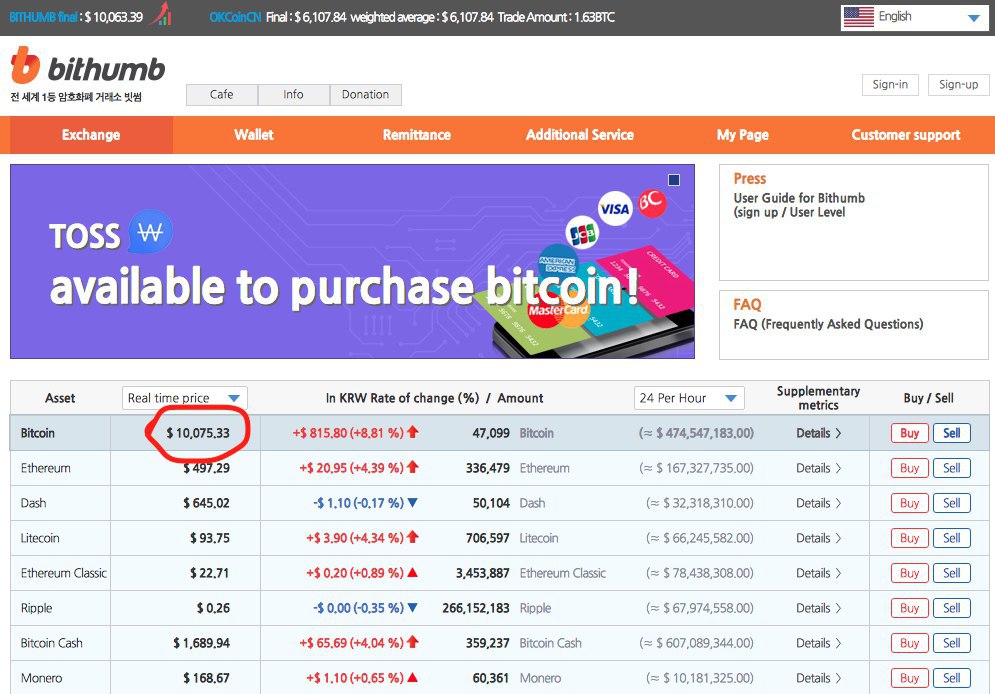Expand Details for Dash

(819, 503)
